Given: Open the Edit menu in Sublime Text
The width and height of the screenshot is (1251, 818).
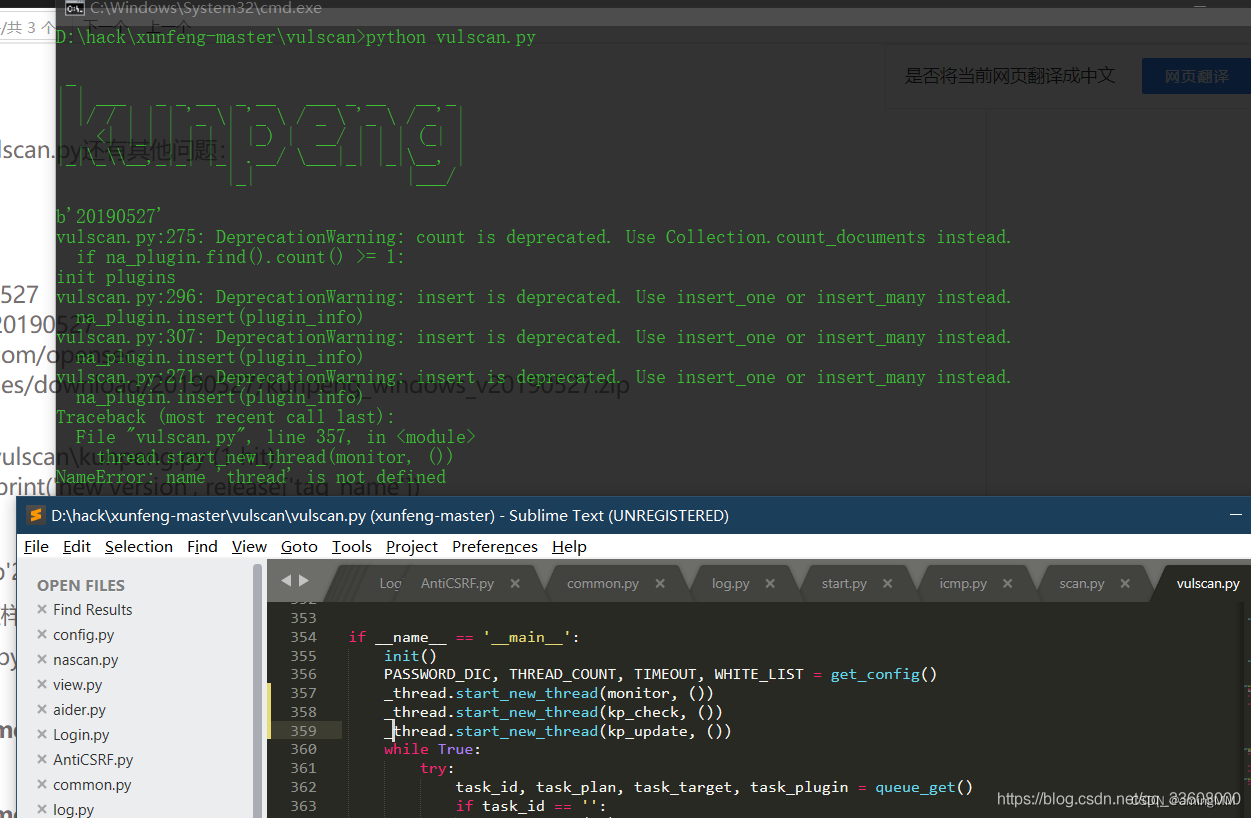Looking at the screenshot, I should tap(77, 546).
